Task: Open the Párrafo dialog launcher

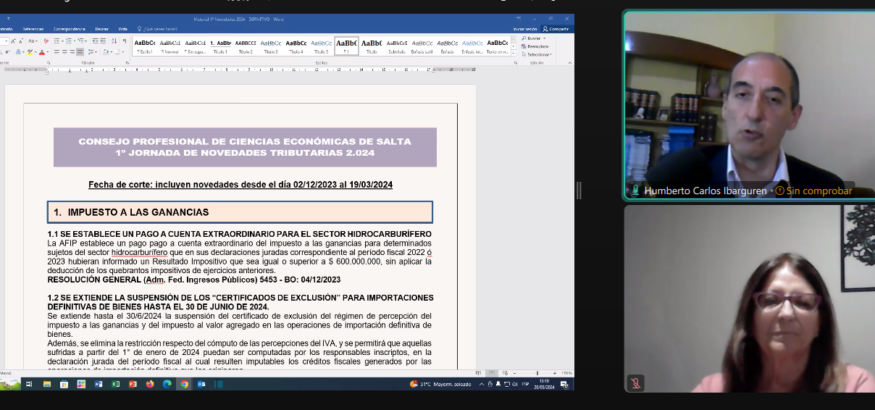Action: point(127,62)
